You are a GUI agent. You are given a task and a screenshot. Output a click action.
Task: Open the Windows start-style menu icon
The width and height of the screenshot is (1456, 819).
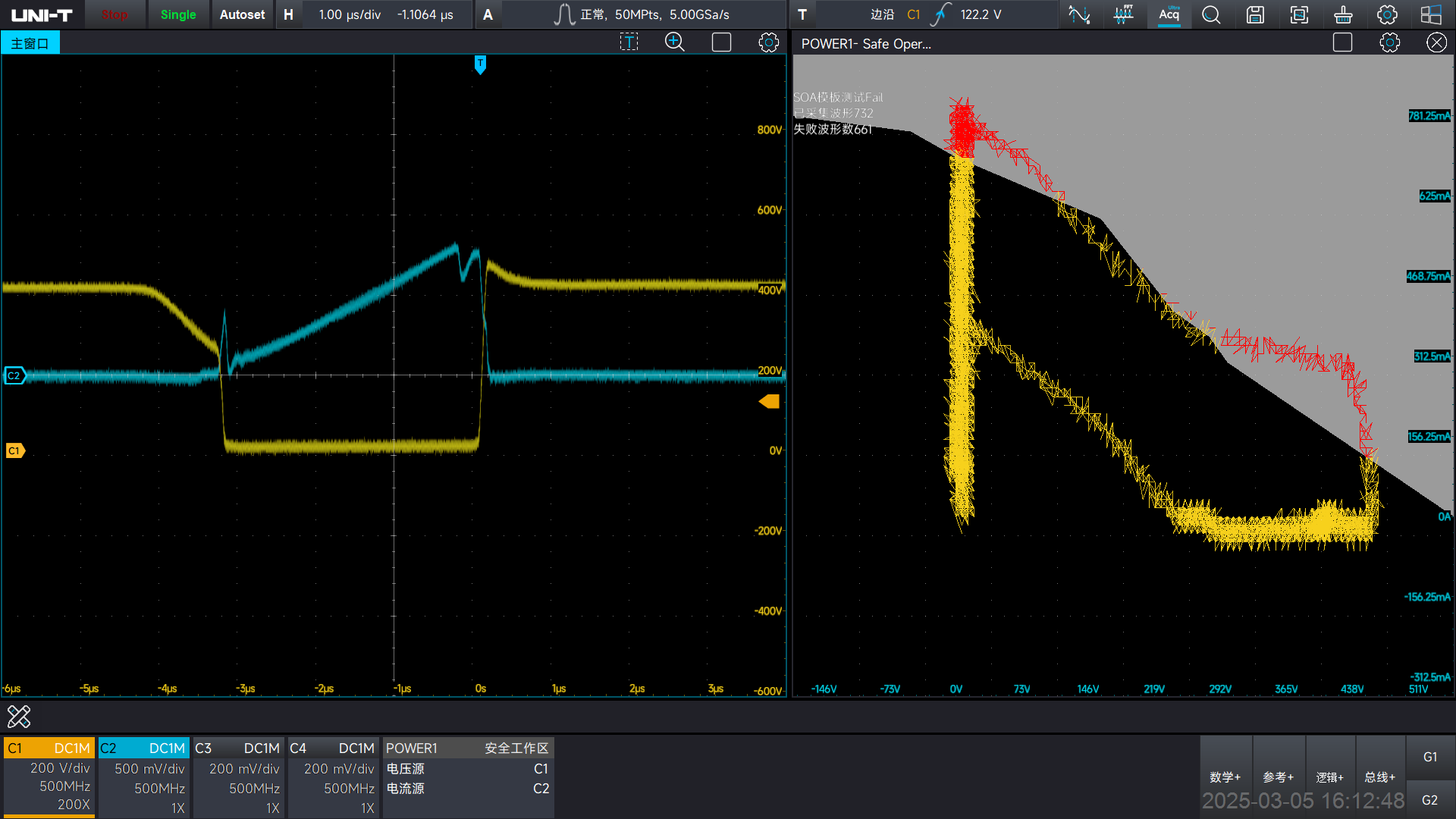point(1431,14)
